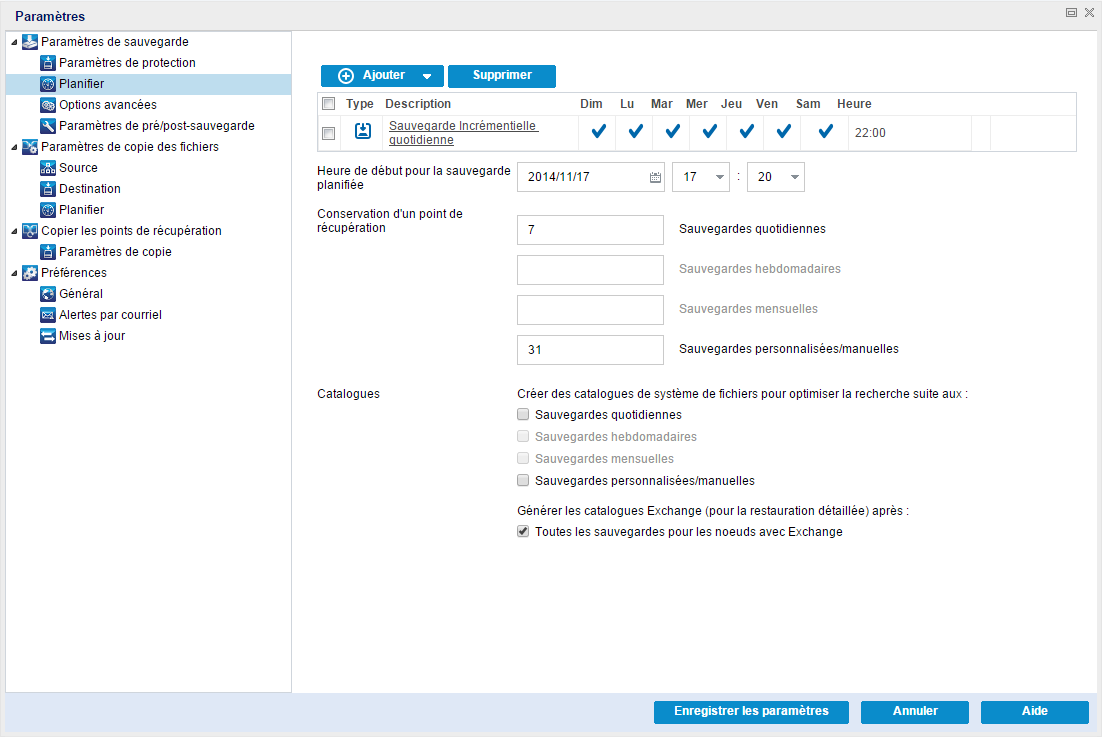The height and width of the screenshot is (737, 1102).
Task: Click the daily backups retention field
Action: coord(590,230)
